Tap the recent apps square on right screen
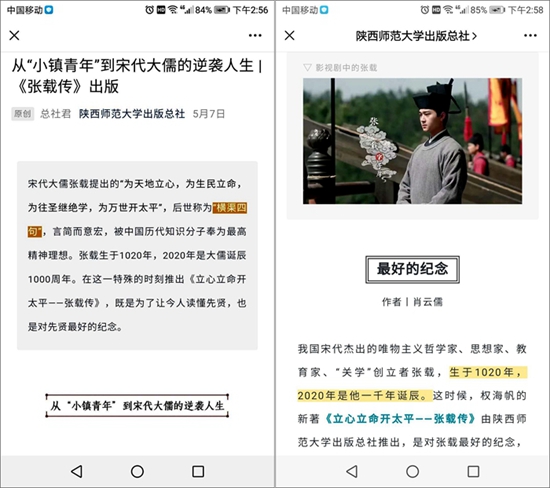This screenshot has height=488, width=550. (473, 471)
